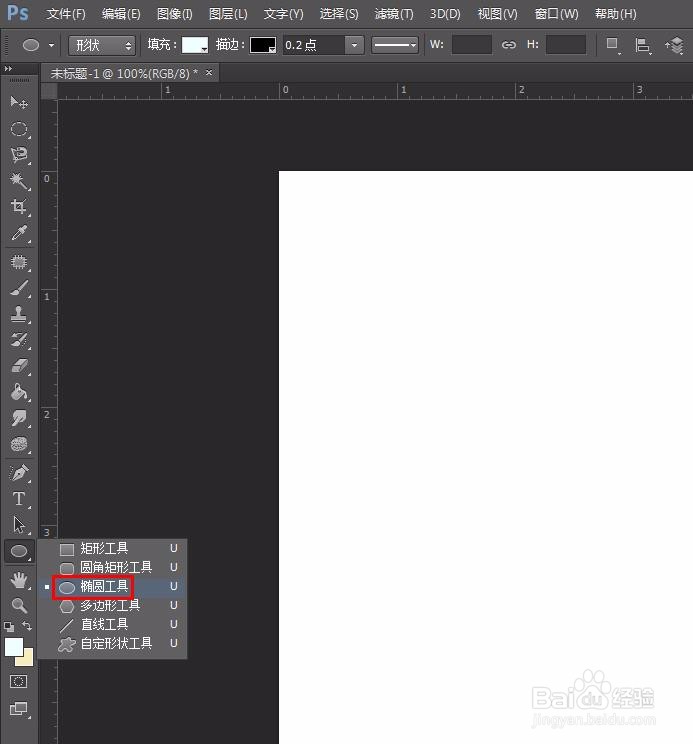Open the 描边 stroke color picker
This screenshot has width=693, height=744.
click(x=263, y=45)
